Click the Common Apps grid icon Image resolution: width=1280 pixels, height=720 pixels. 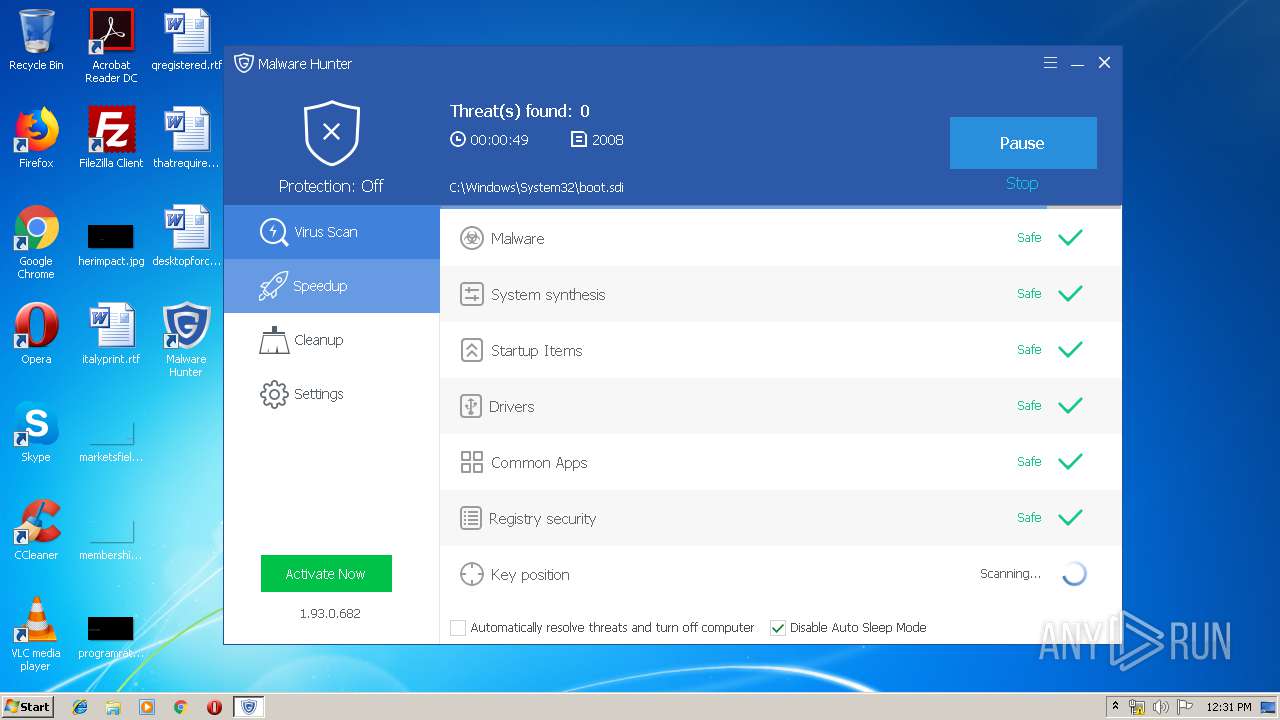(471, 462)
